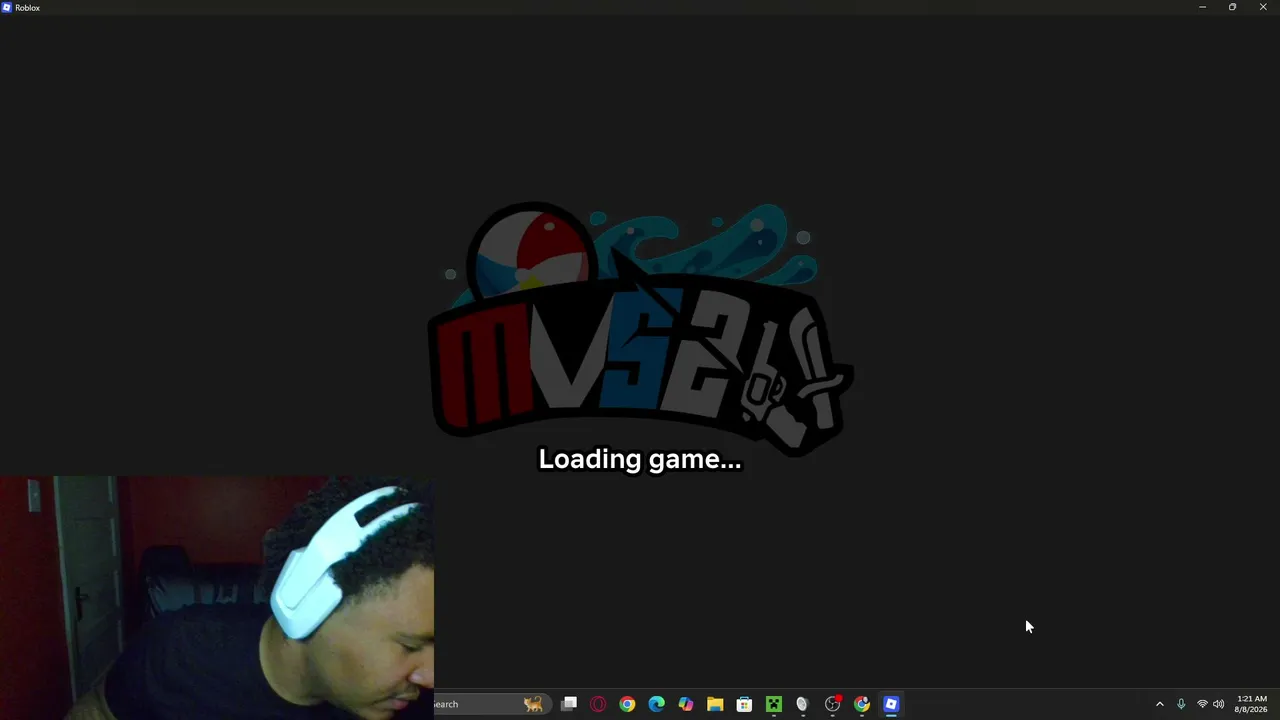Viewport: 1280px width, 720px height.
Task: Close the Roblox window
Action: coord(1263,7)
